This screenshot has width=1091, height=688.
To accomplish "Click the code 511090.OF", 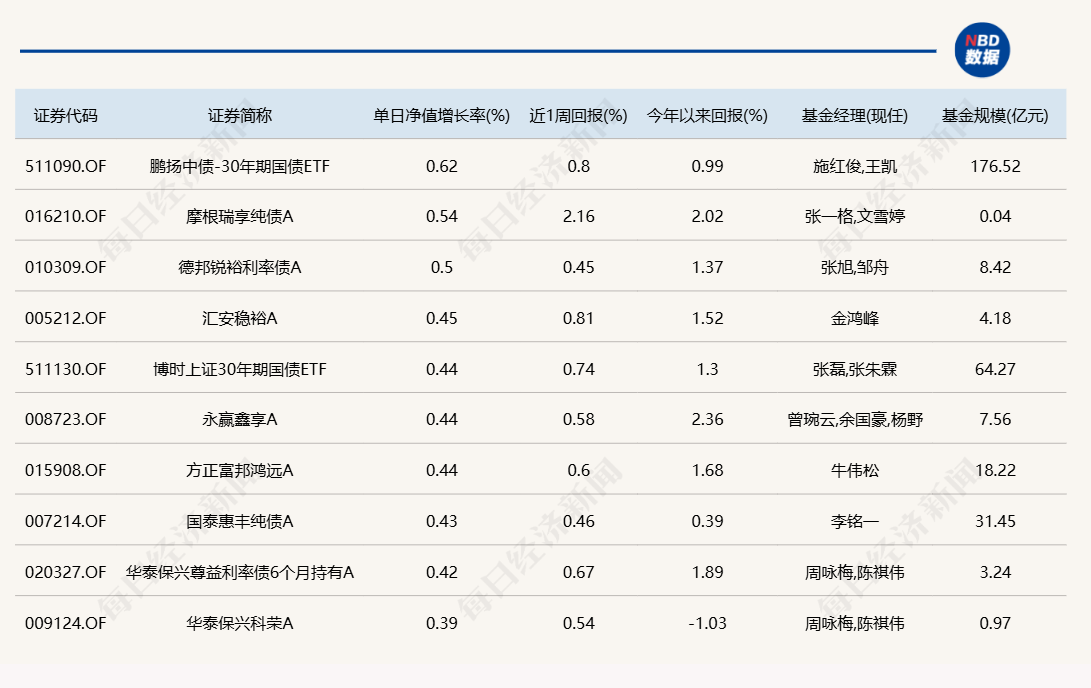I will [x=65, y=166].
